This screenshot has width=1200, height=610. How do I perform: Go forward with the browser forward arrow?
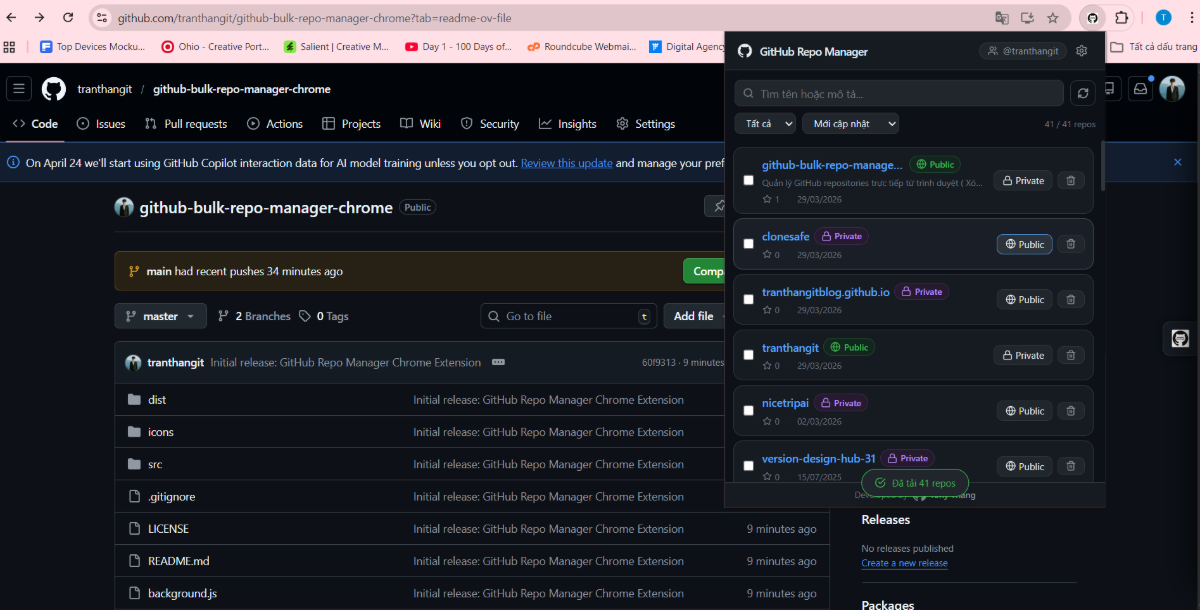click(x=39, y=18)
